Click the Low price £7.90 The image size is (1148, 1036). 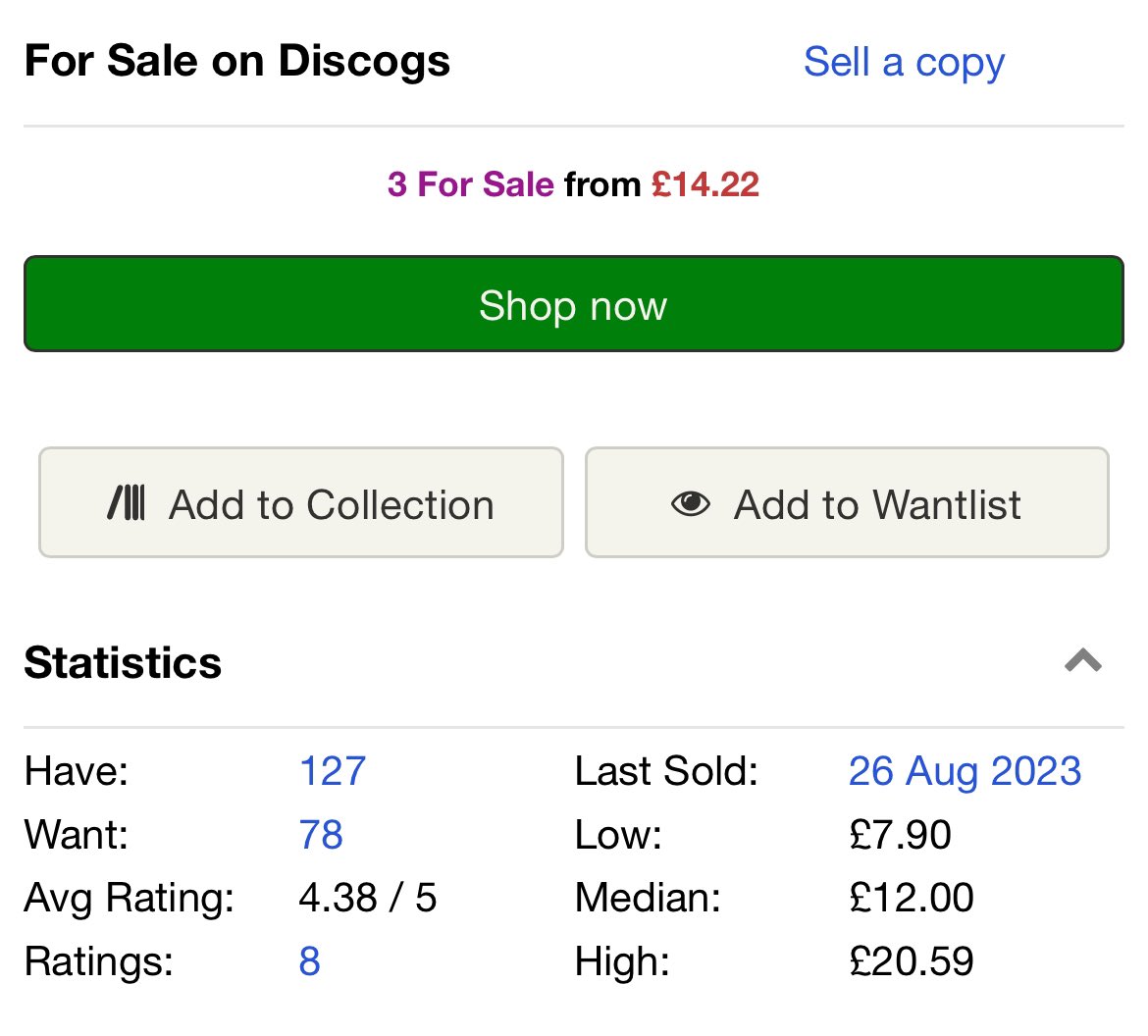coord(900,835)
